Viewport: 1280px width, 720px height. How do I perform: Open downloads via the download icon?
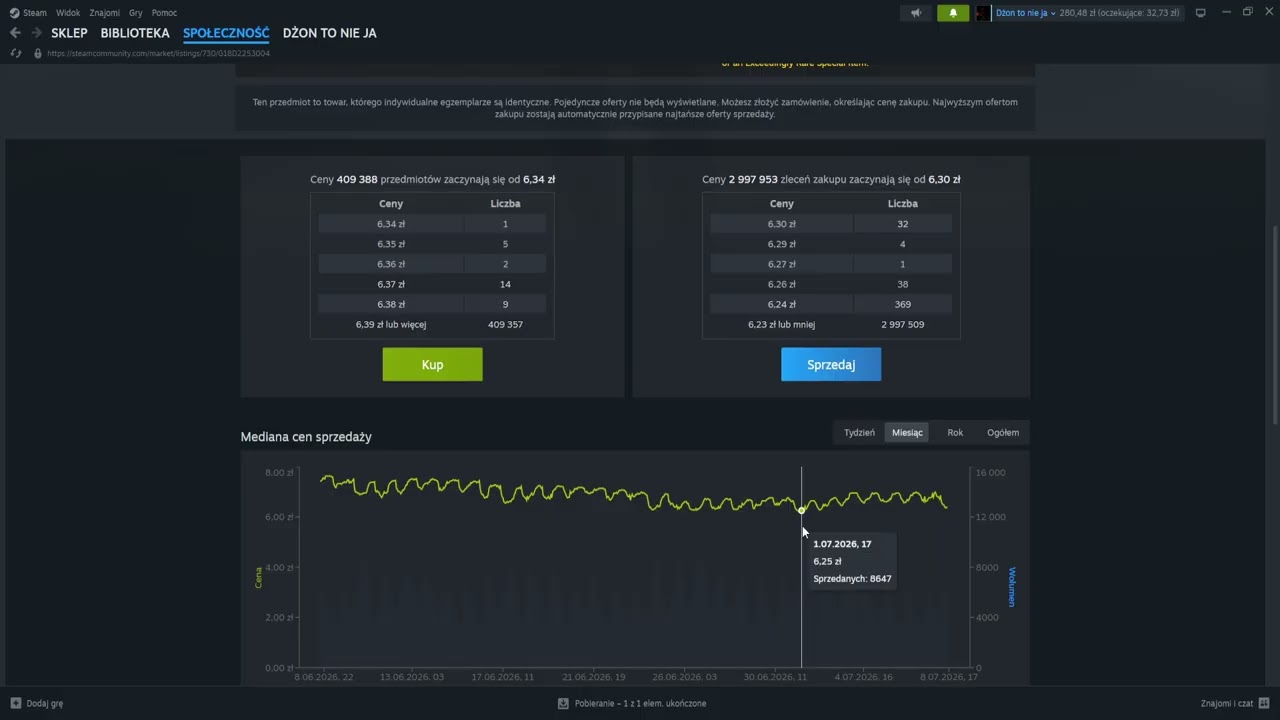pos(563,703)
